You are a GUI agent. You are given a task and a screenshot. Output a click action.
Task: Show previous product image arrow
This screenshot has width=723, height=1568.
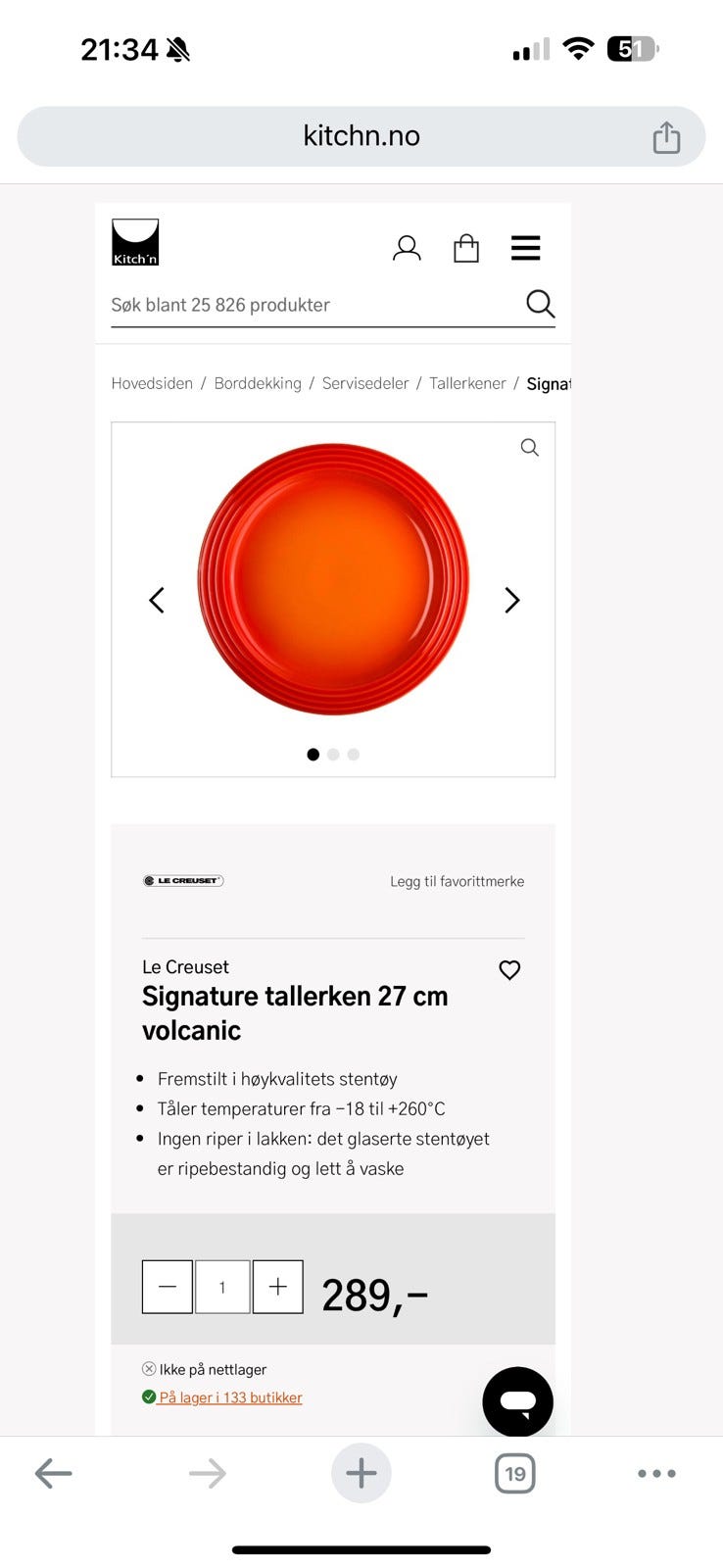(x=157, y=600)
